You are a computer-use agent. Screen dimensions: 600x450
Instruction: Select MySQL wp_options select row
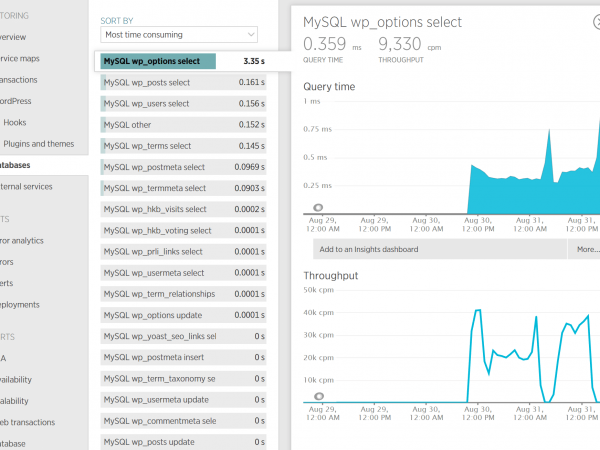coord(184,61)
